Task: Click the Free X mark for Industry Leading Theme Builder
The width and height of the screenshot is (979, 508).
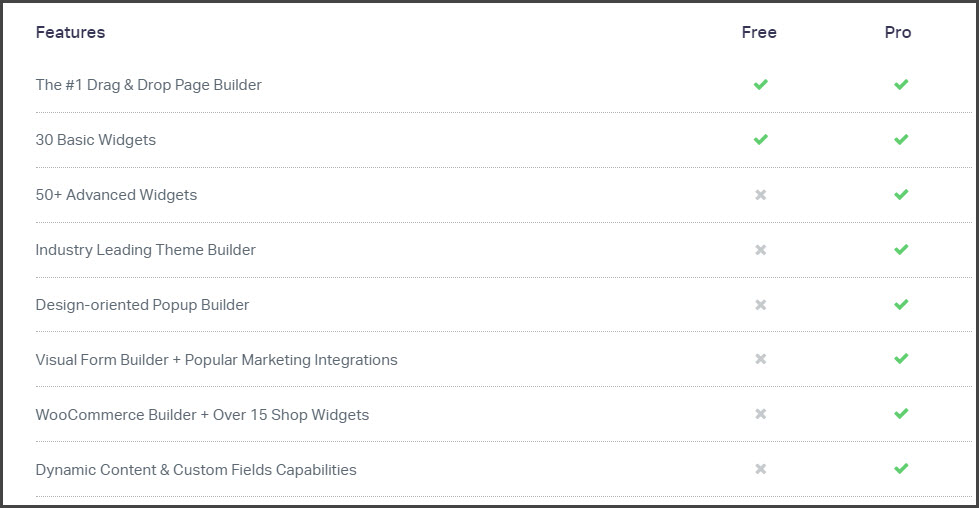Action: [x=760, y=250]
